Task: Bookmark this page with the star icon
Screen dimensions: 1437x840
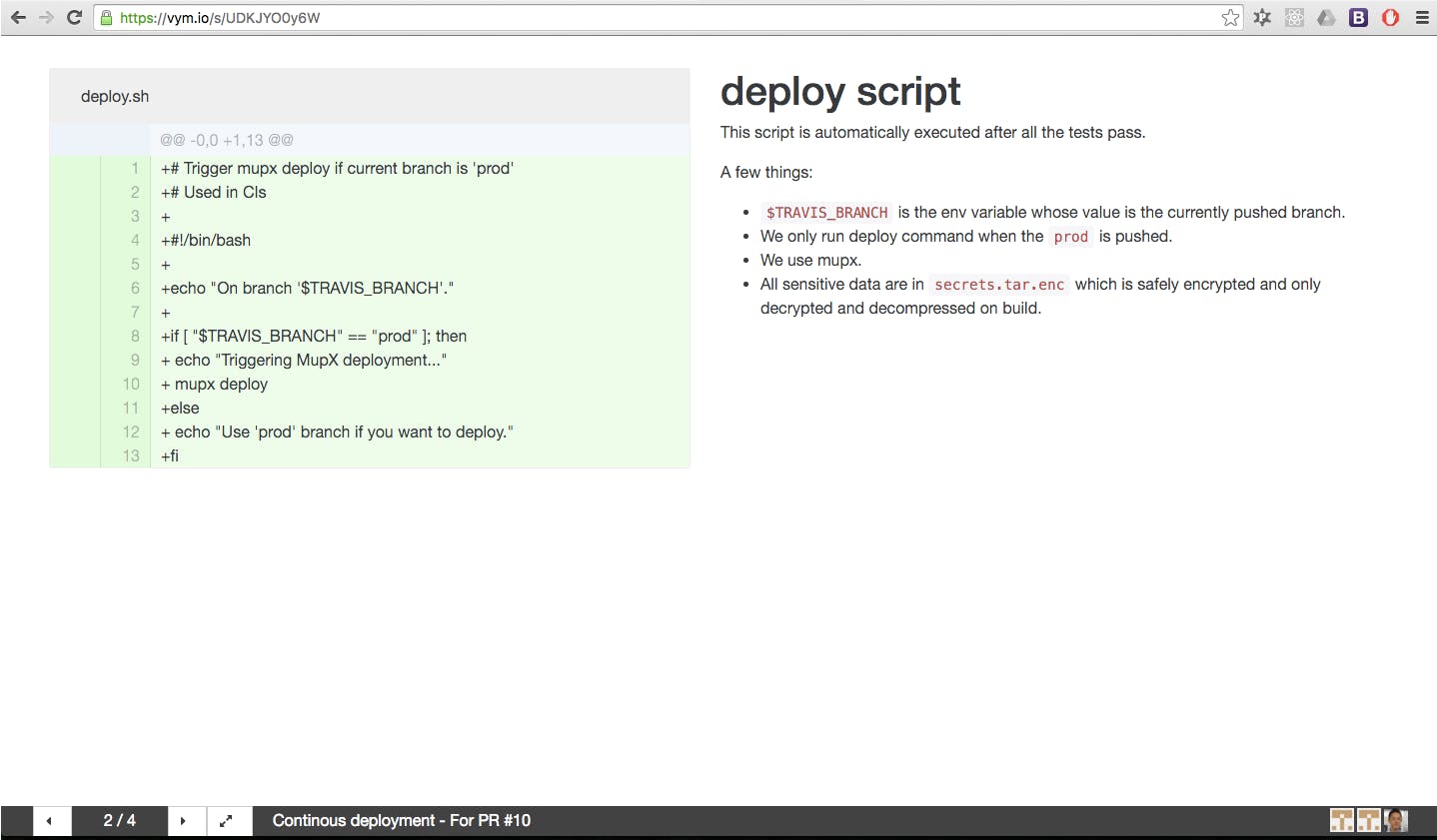Action: pos(1230,17)
